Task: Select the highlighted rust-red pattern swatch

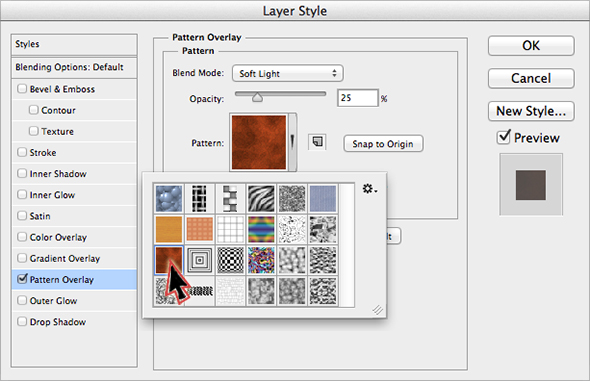Action: point(169,260)
